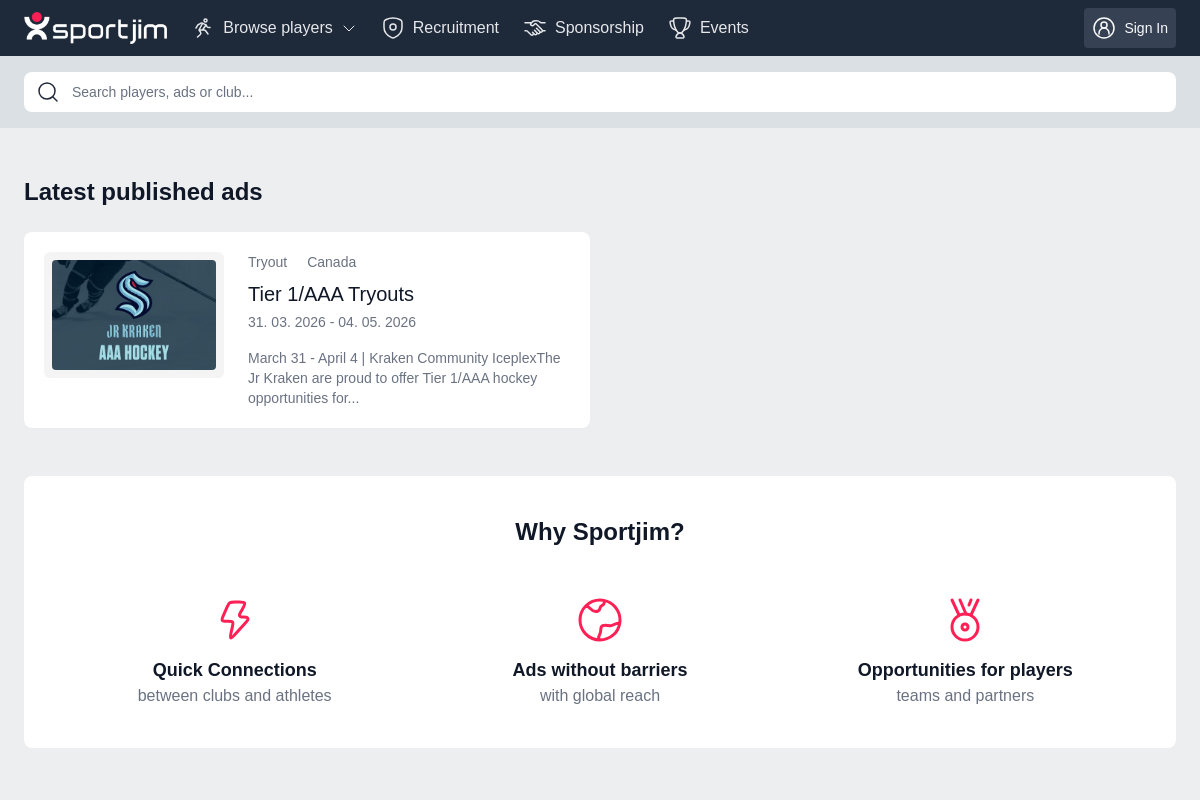Open the Sponsorship section
Image resolution: width=1200 pixels, height=800 pixels.
599,28
